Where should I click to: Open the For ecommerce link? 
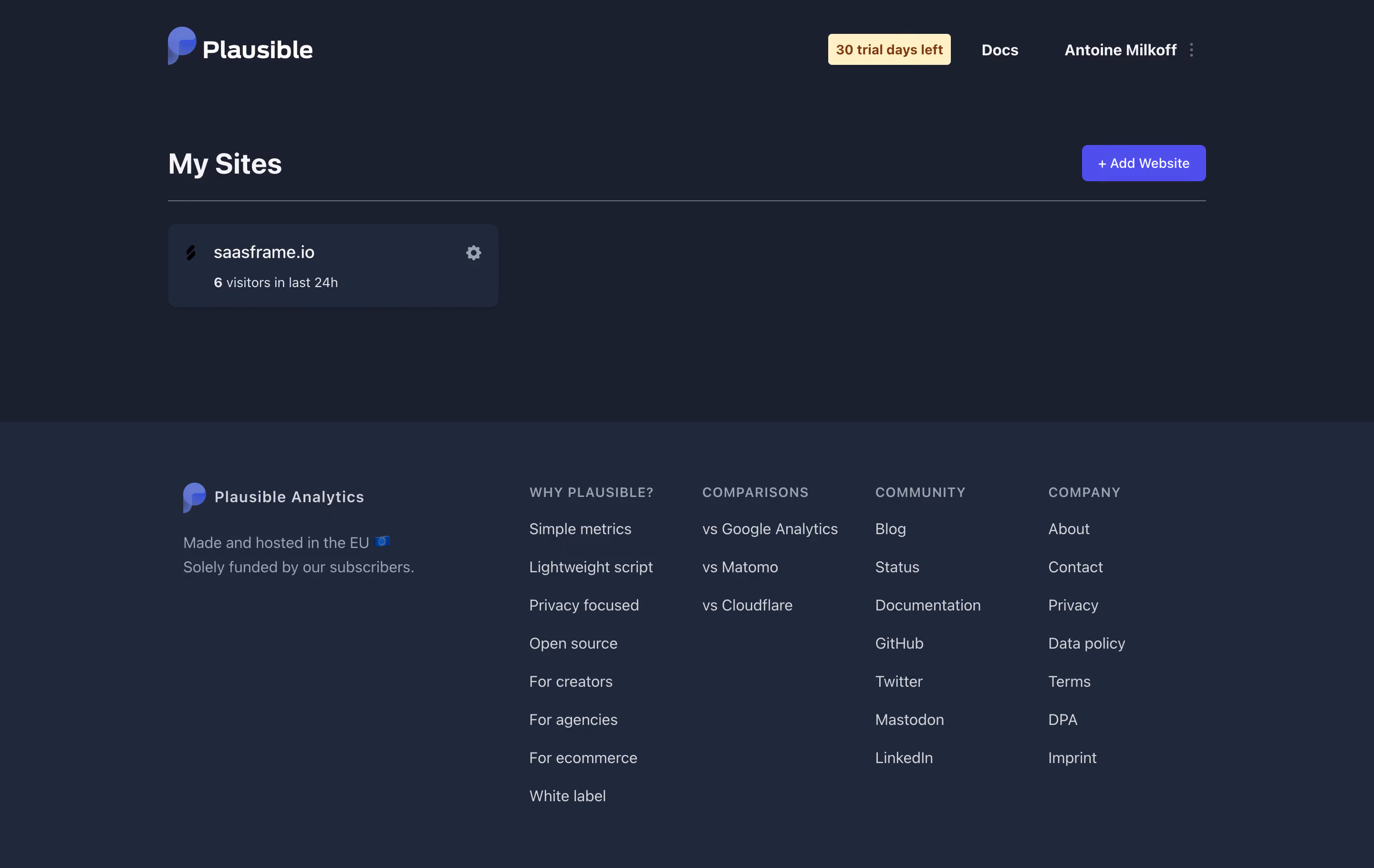click(583, 758)
